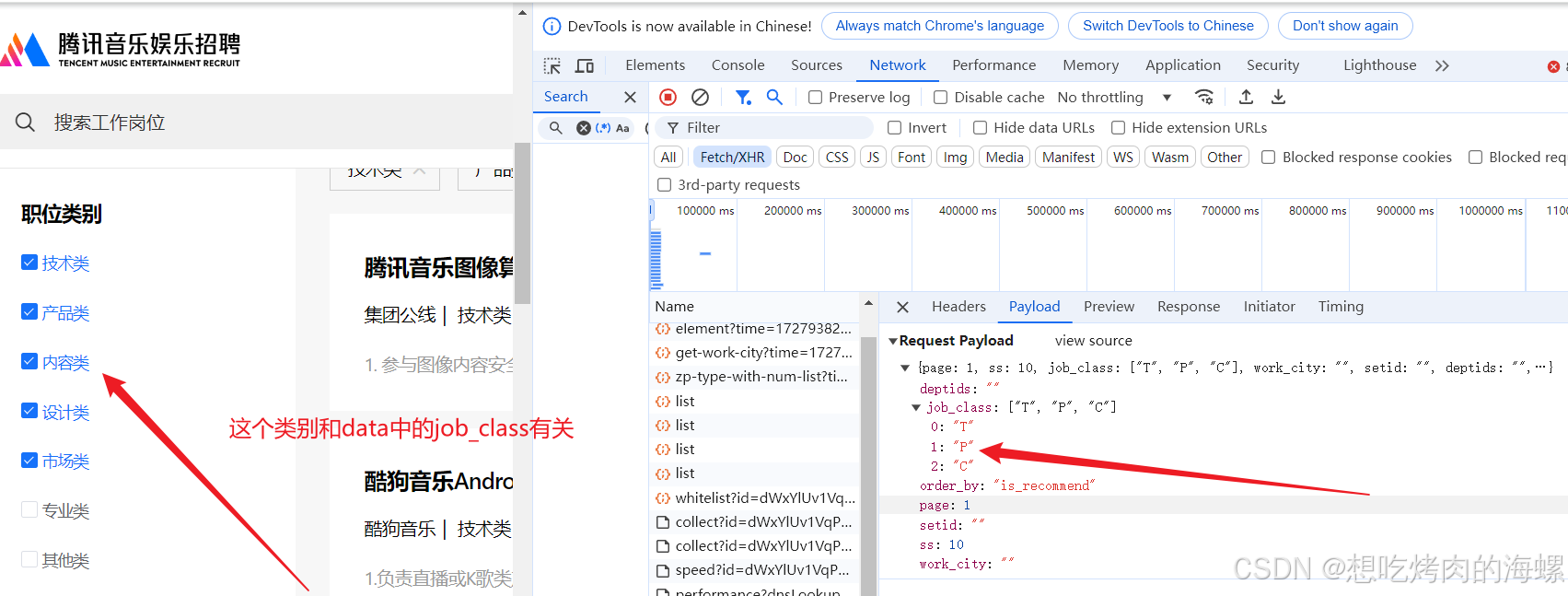Check the 专业类 category checkbox
This screenshot has height=596, width=1568.
click(x=29, y=510)
